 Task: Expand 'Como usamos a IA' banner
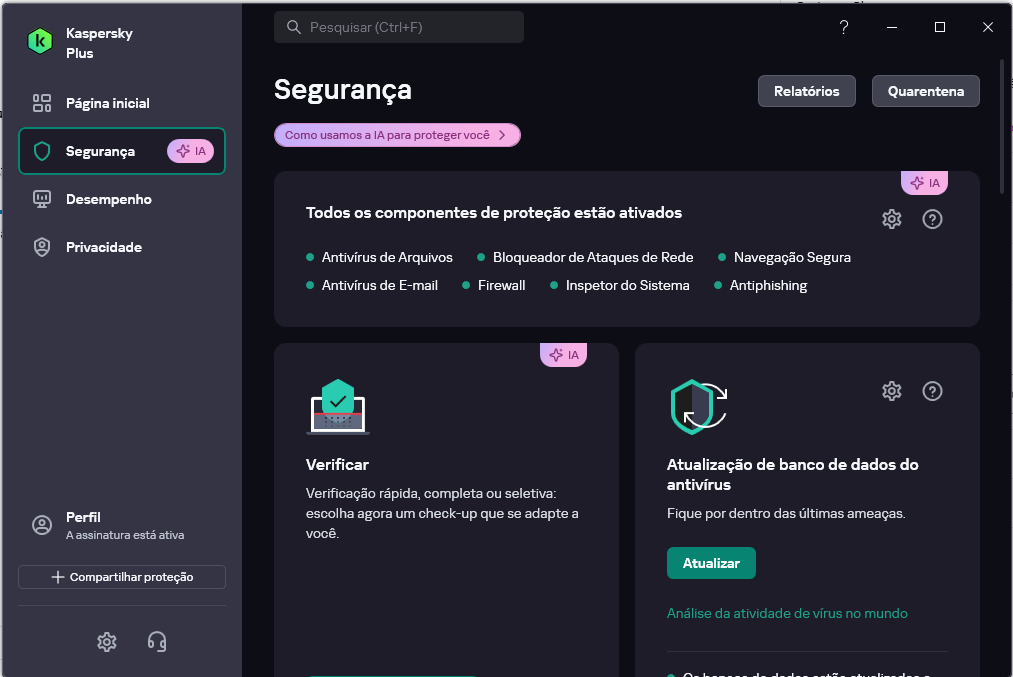click(397, 135)
